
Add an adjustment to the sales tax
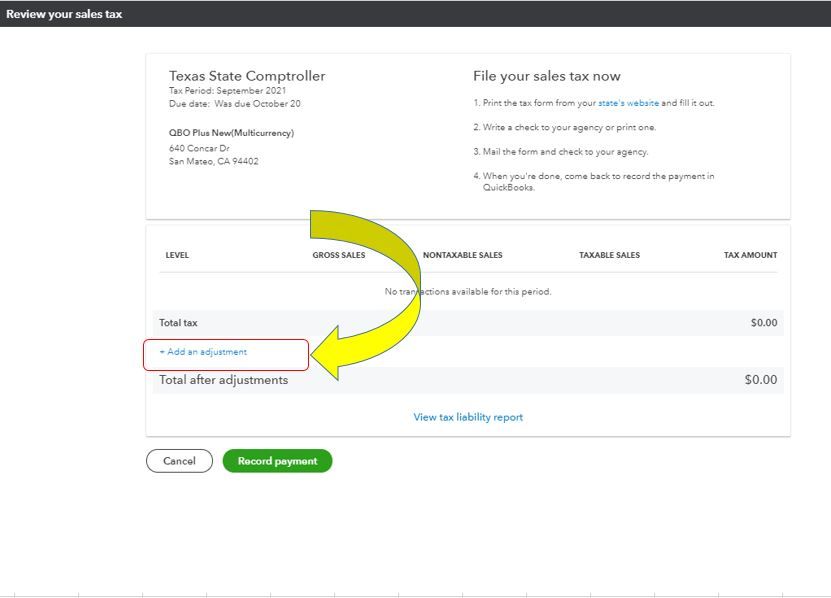[203, 352]
